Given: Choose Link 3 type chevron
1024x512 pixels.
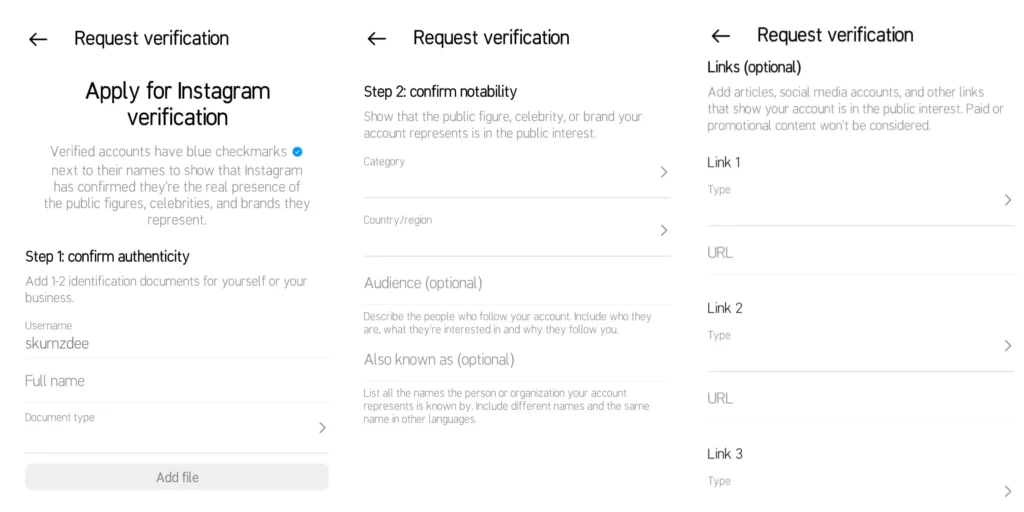Looking at the screenshot, I should pos(1007,491).
